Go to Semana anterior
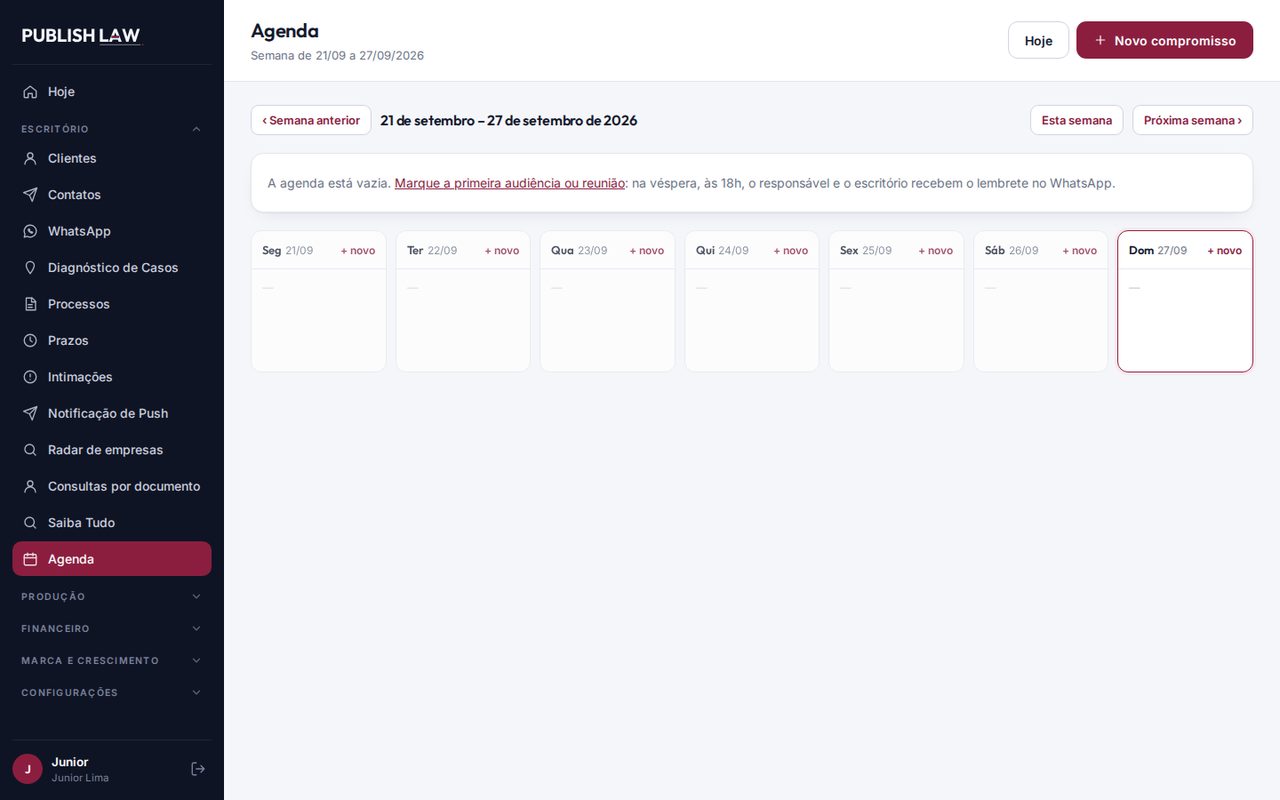Viewport: 1280px width, 800px height. (311, 120)
